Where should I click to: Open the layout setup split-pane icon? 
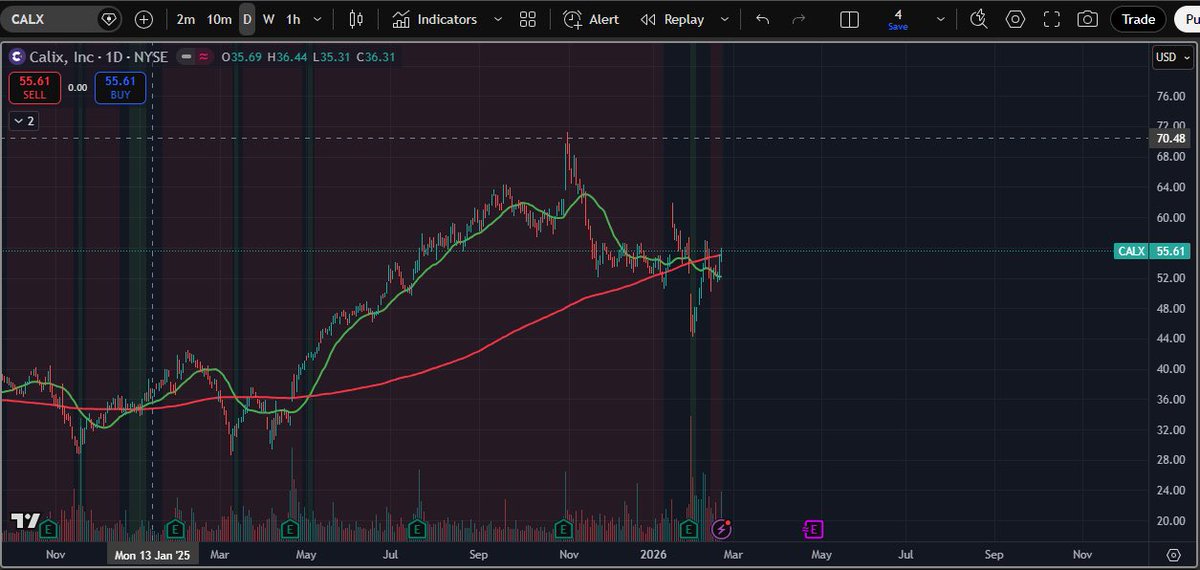[849, 19]
